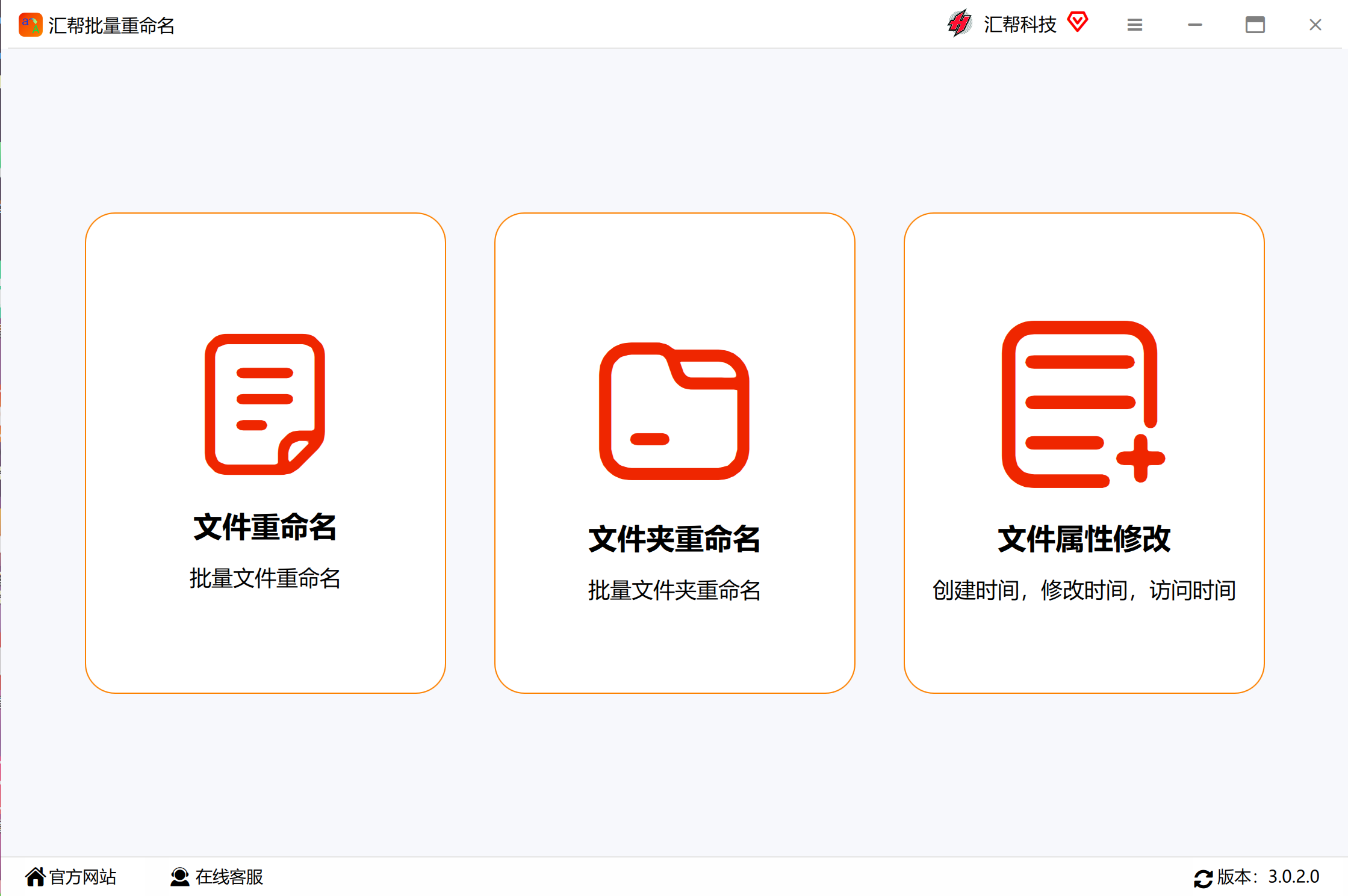Click the customer service headset icon

(x=179, y=877)
